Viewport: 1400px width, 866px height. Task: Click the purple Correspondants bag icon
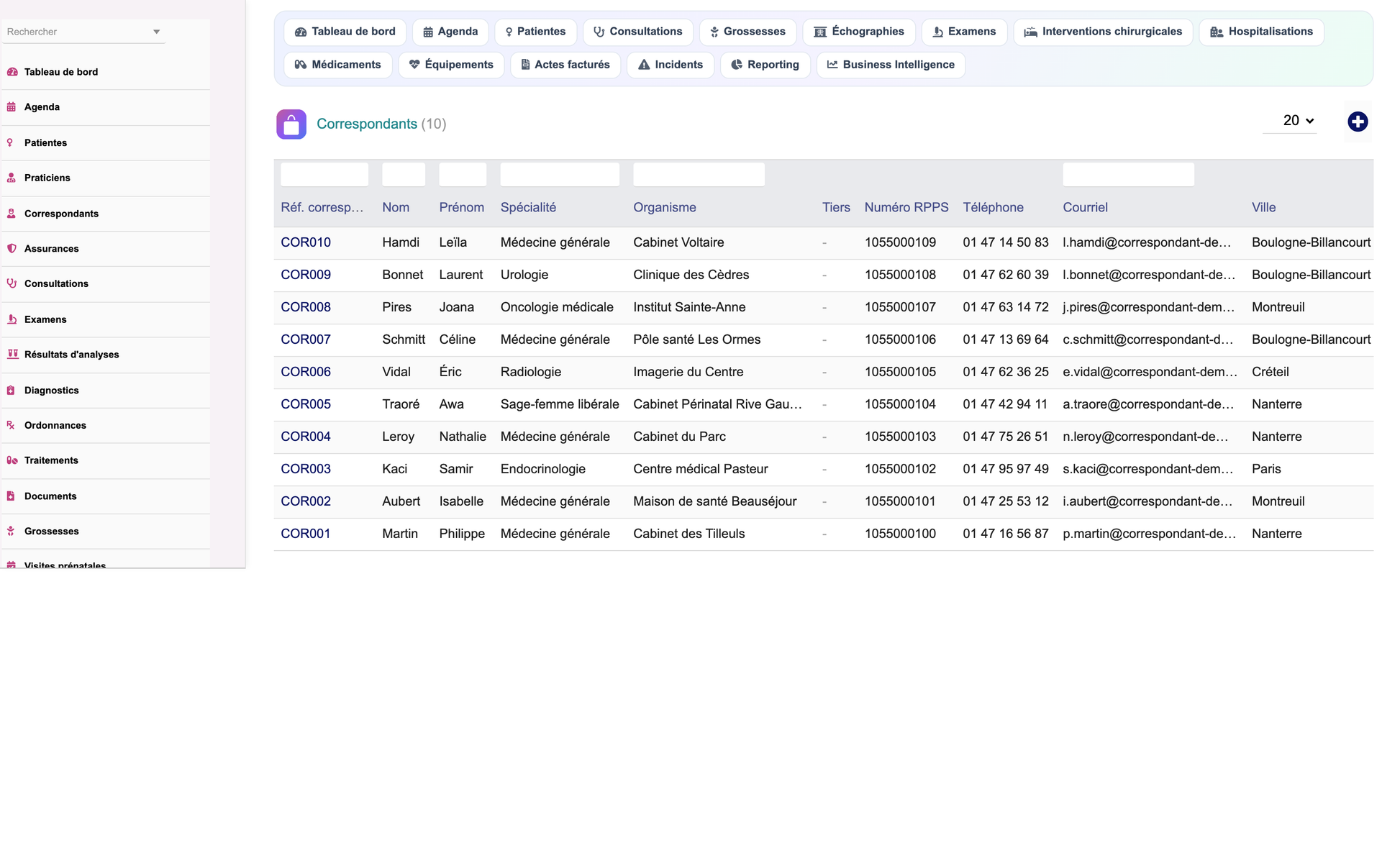click(291, 124)
